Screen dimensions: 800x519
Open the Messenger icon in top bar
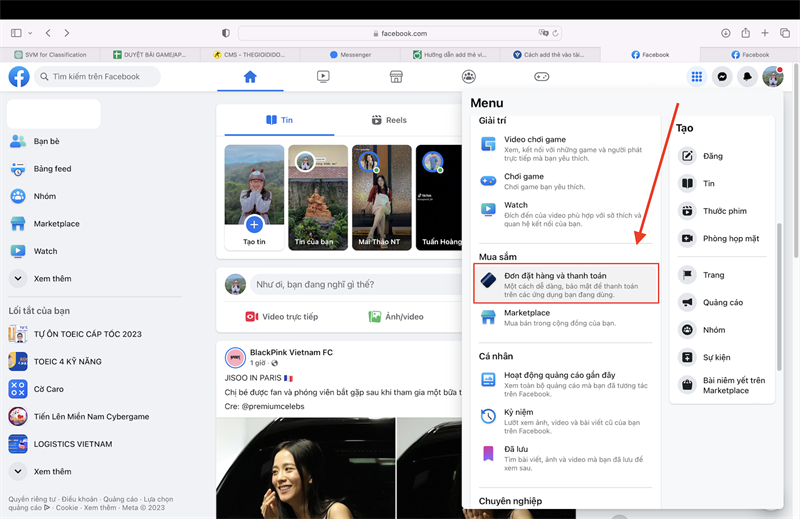tap(722, 77)
